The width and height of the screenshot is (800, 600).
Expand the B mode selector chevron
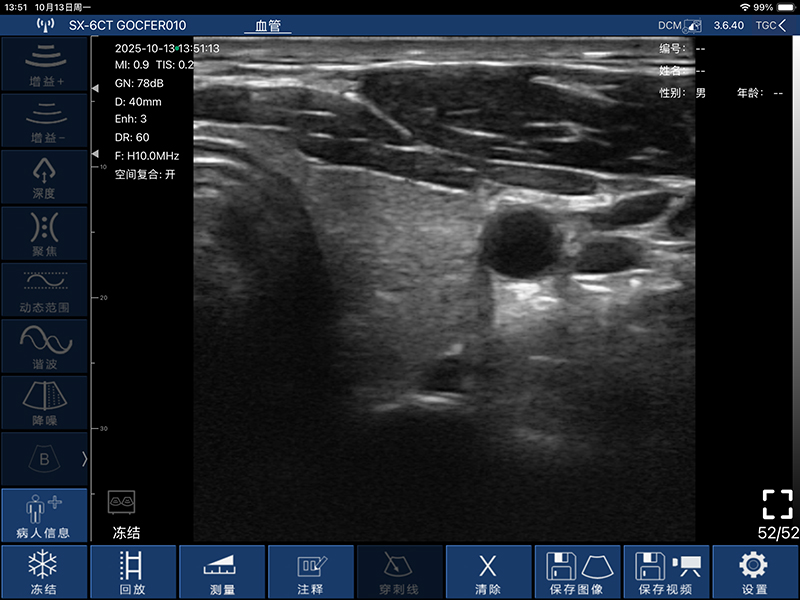click(x=84, y=459)
